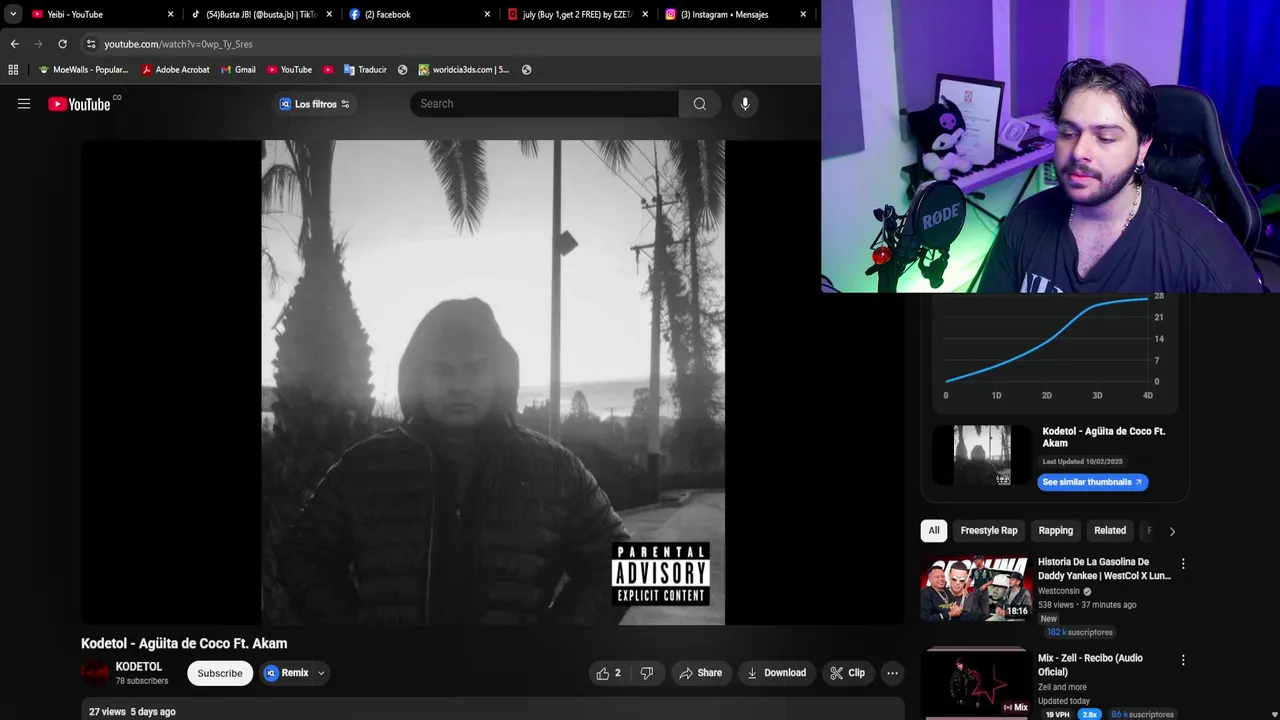Go back with browser back arrow

[14, 44]
